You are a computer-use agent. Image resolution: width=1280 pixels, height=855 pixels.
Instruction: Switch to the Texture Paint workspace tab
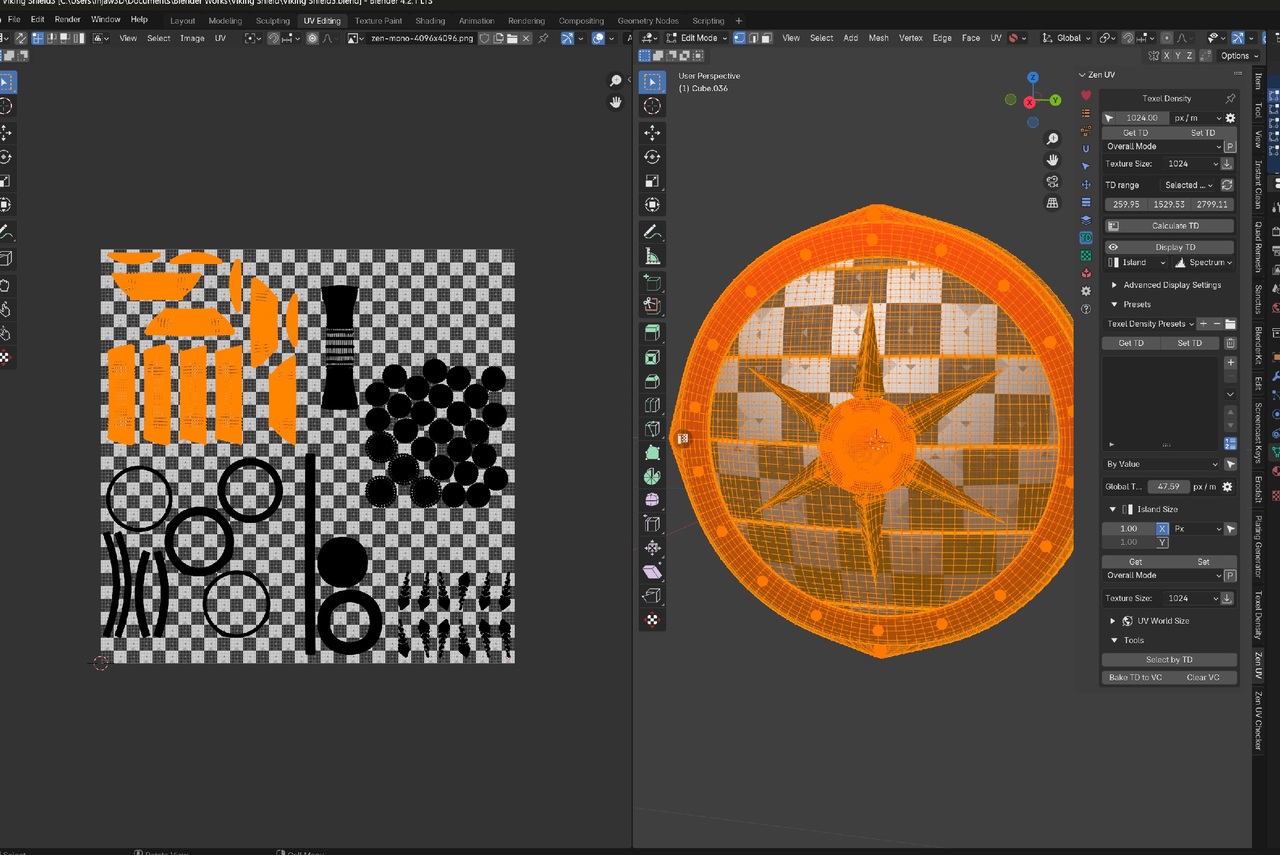click(378, 20)
